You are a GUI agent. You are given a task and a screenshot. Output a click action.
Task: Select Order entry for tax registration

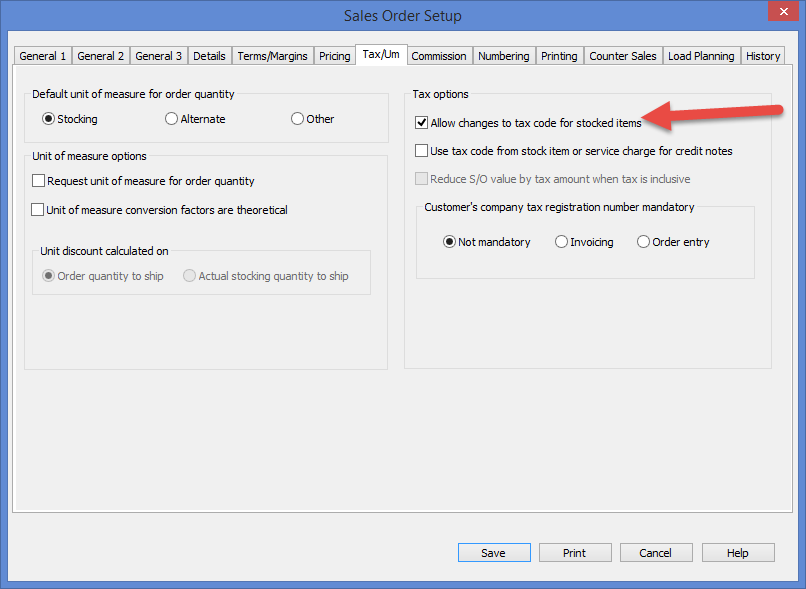643,242
